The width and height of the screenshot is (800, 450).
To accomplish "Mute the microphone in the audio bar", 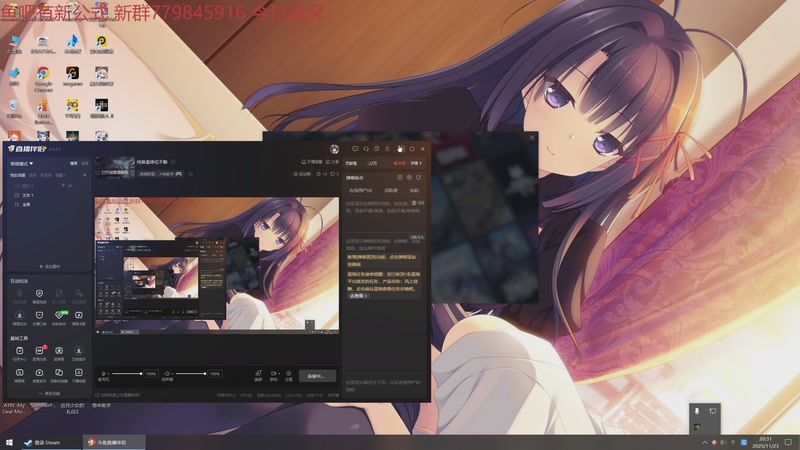I will (x=103, y=374).
